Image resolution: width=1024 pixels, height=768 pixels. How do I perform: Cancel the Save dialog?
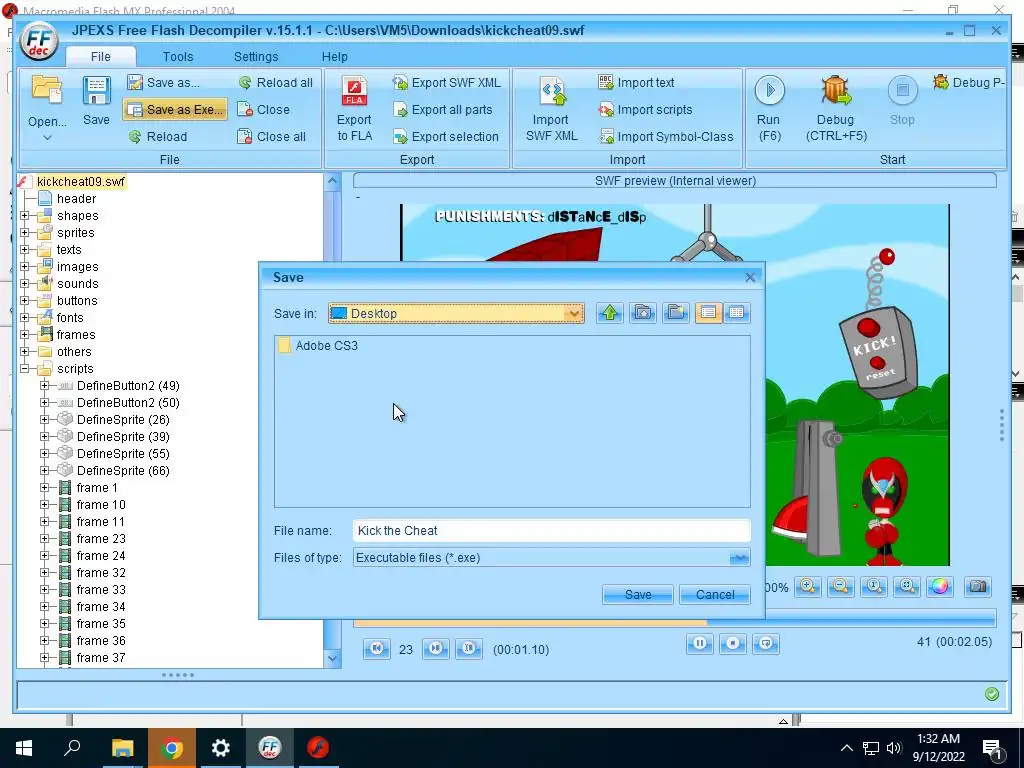point(714,594)
